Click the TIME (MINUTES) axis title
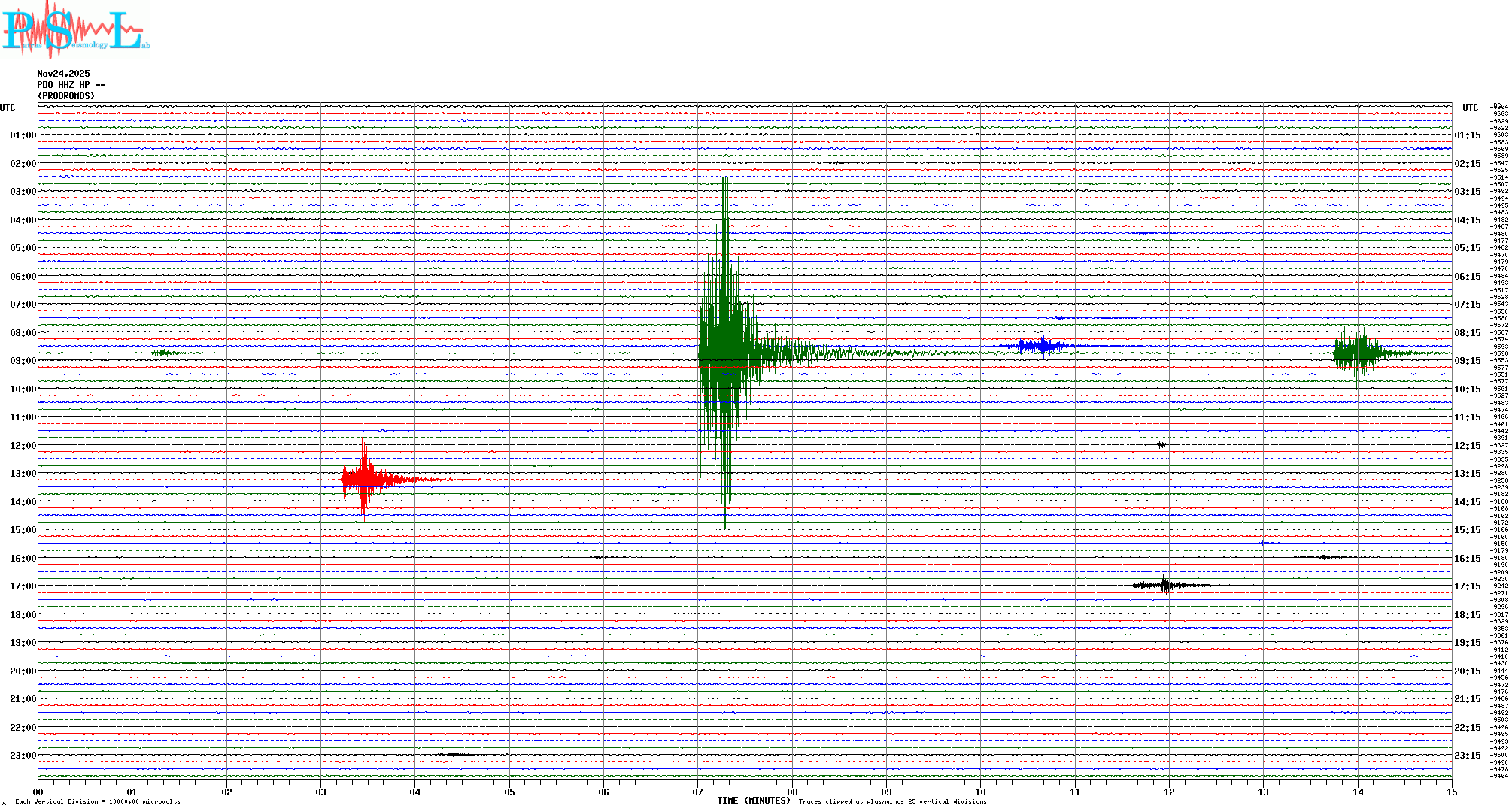This screenshot has width=1512, height=812. click(x=753, y=801)
